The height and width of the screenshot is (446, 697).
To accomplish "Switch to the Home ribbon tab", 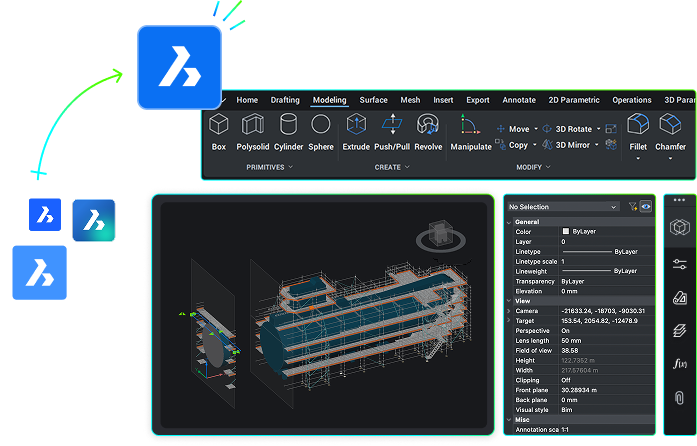I will tap(247, 100).
